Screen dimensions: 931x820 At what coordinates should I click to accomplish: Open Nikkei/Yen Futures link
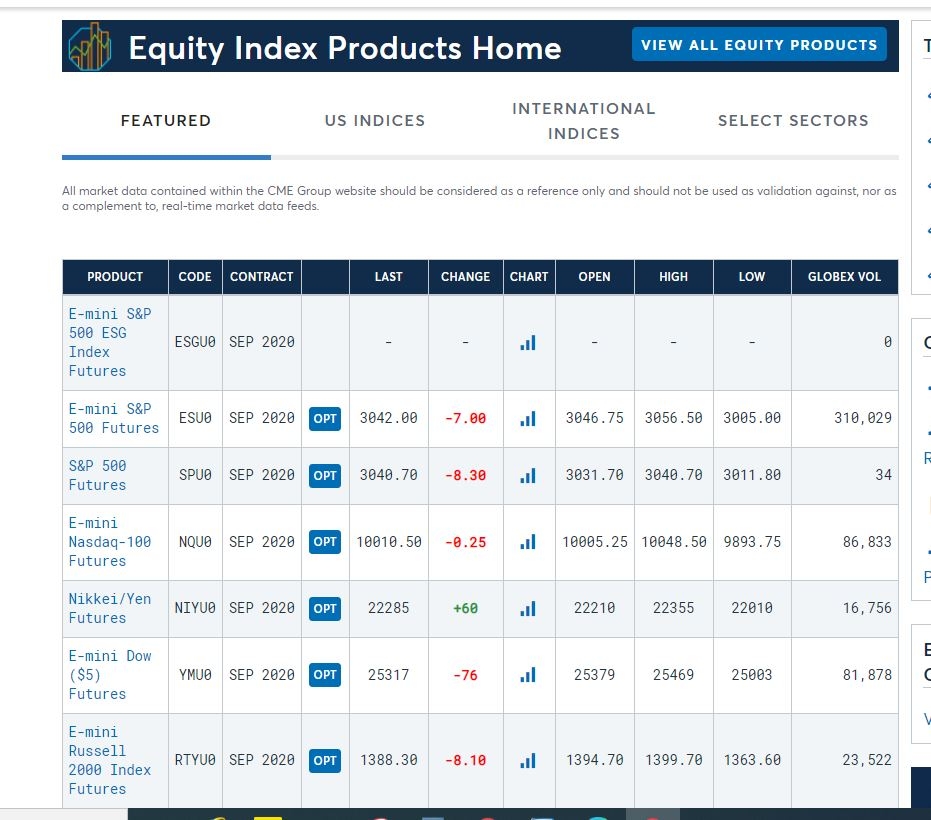click(110, 609)
